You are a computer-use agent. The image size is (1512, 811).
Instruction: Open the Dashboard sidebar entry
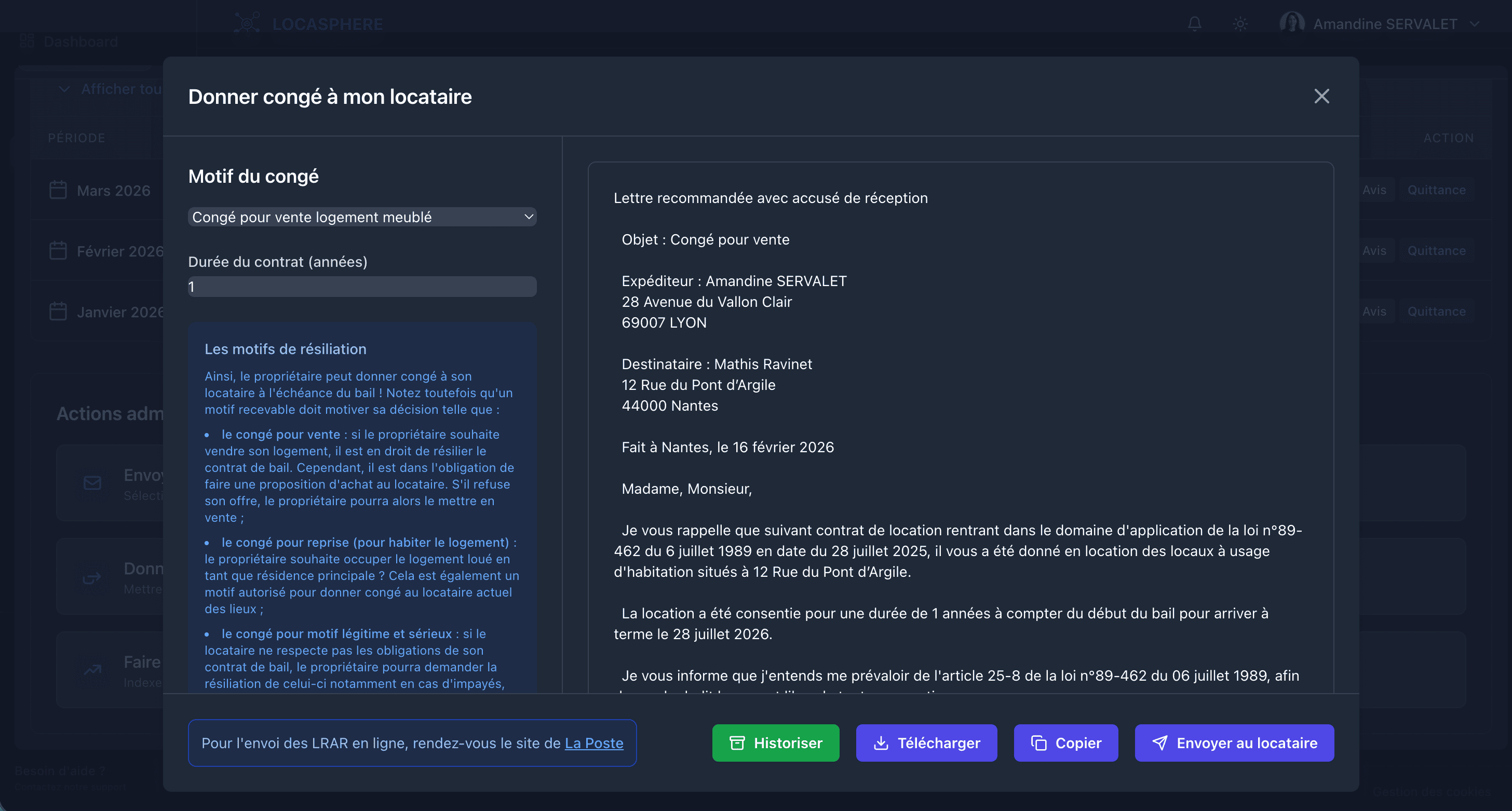pyautogui.click(x=80, y=41)
